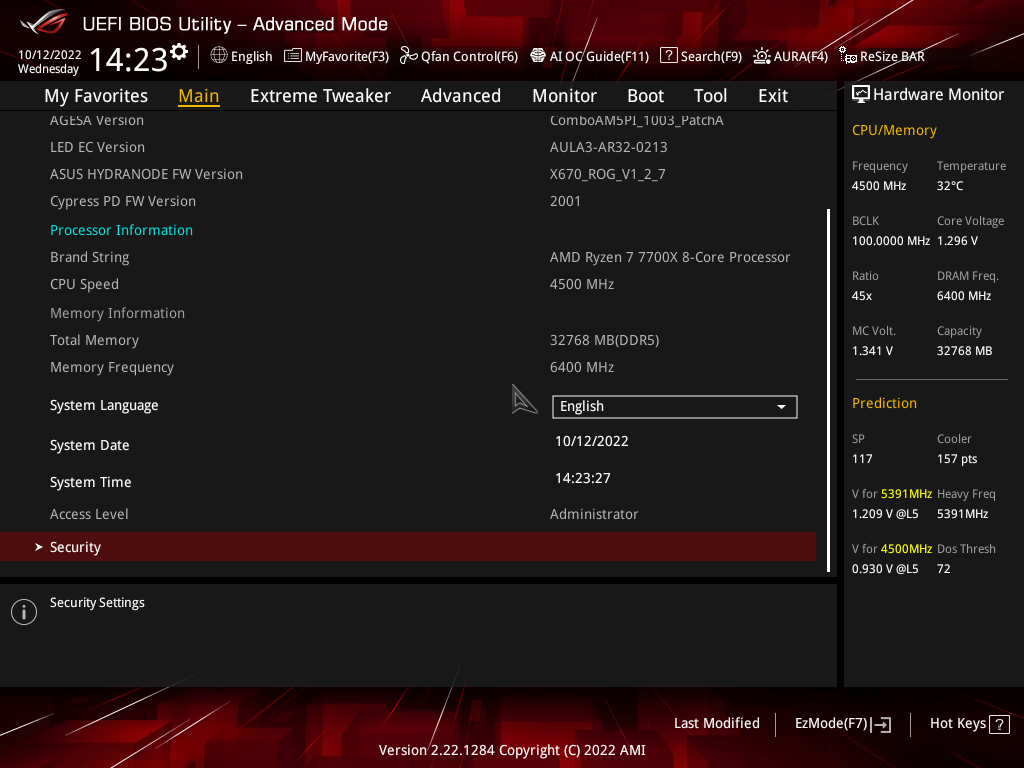
Task: Click AULA3-AR32-0213 value
Action: [x=609, y=147]
